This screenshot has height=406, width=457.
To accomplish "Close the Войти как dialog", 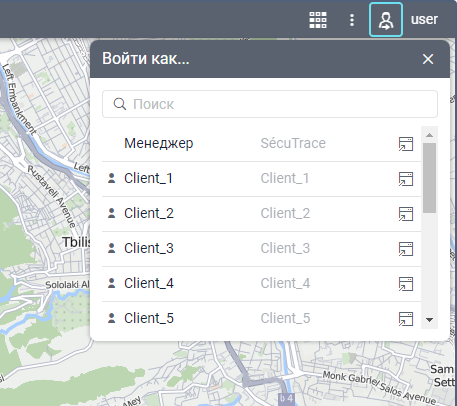I will pos(428,59).
